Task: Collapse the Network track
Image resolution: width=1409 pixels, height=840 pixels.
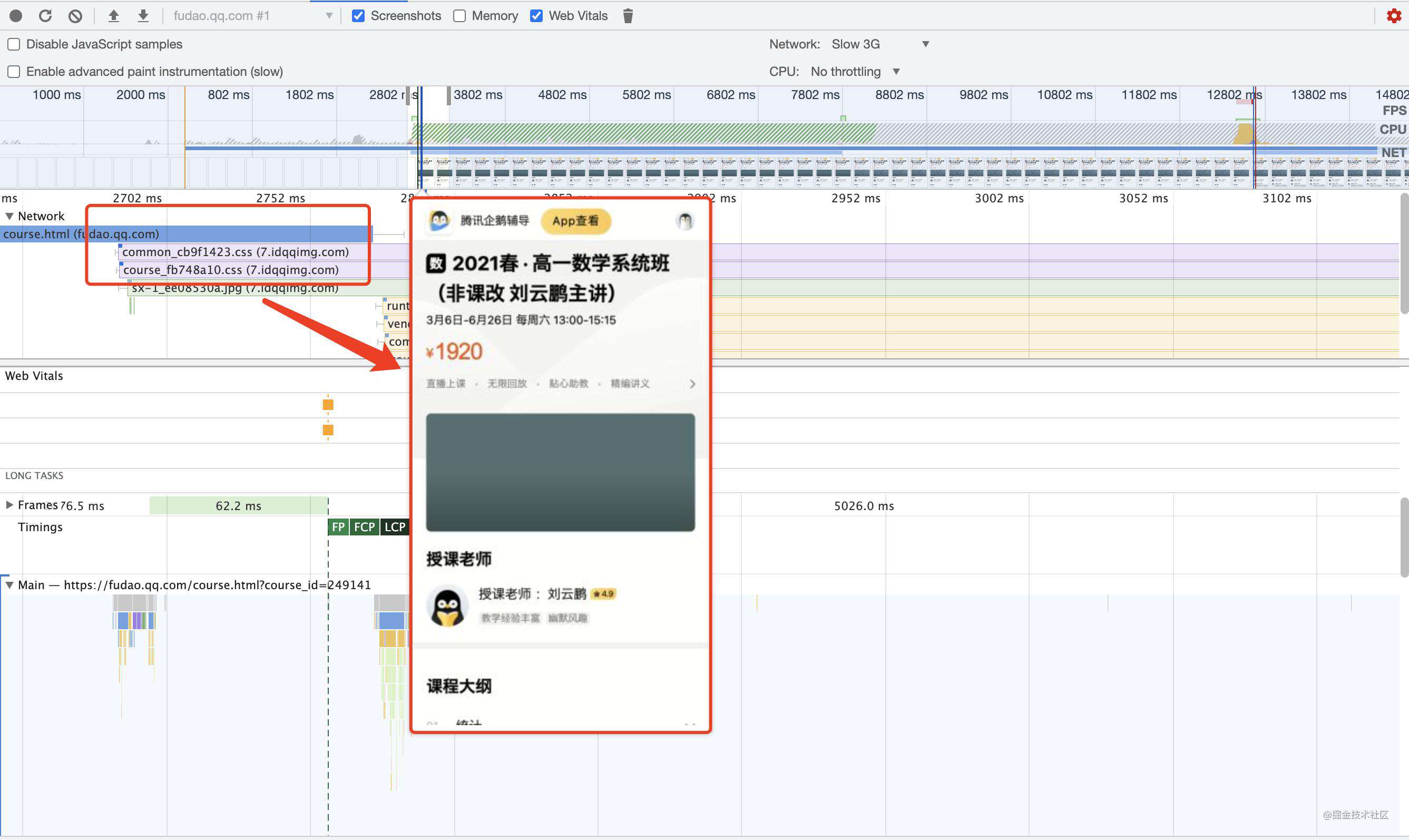Action: coord(9,216)
